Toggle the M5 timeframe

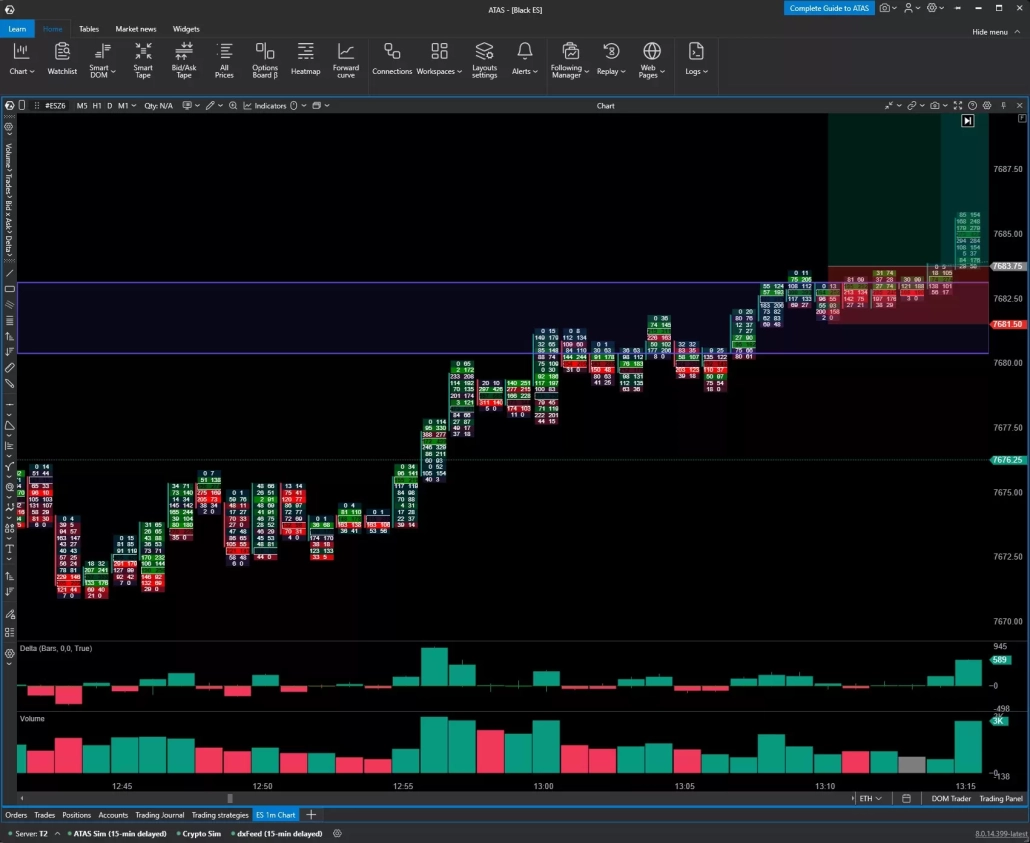[81, 105]
